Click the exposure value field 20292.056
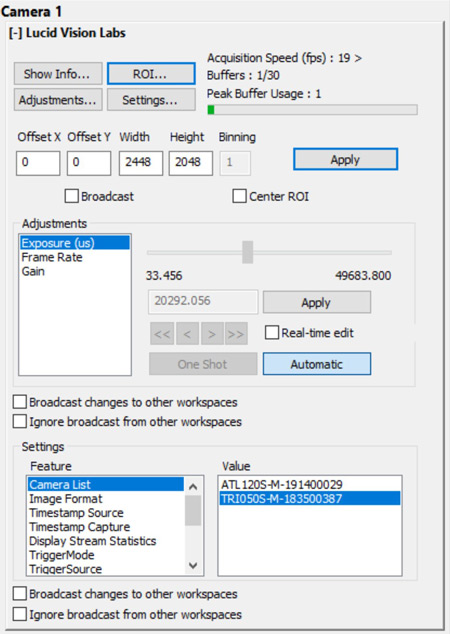Viewport: 450px width, 634px height. click(x=203, y=302)
